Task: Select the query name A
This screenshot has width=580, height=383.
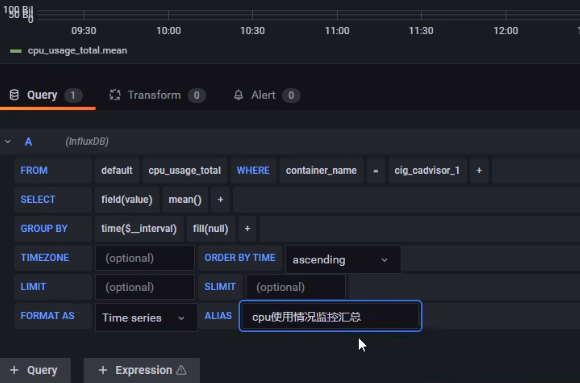Action: pyautogui.click(x=28, y=142)
